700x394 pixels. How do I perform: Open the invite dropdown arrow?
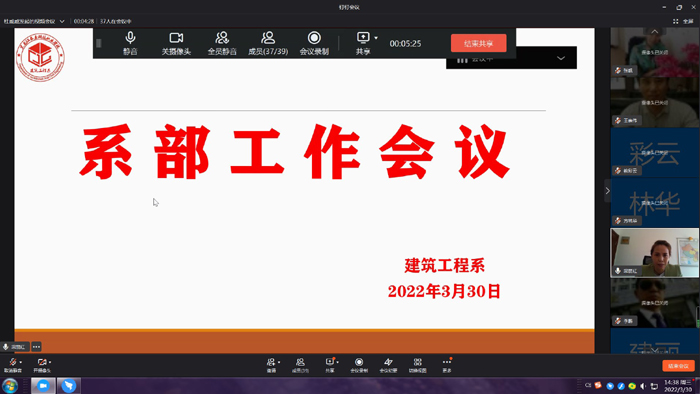(279, 362)
